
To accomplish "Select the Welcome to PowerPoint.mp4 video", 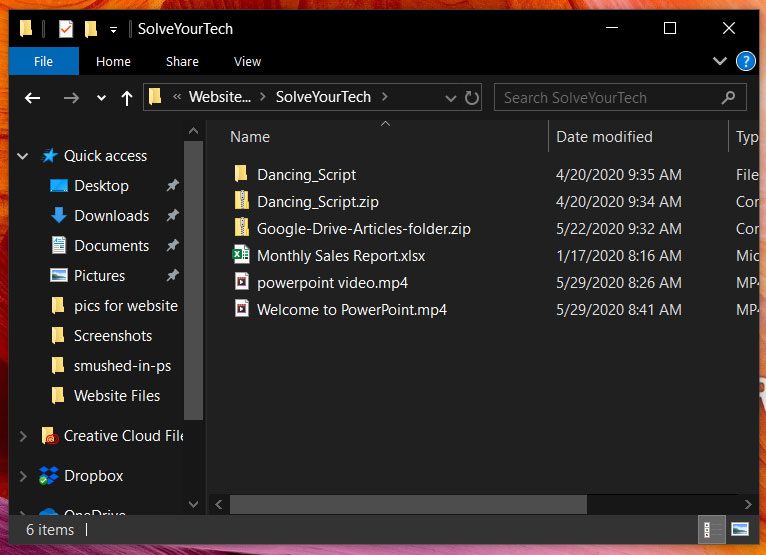I will [351, 310].
